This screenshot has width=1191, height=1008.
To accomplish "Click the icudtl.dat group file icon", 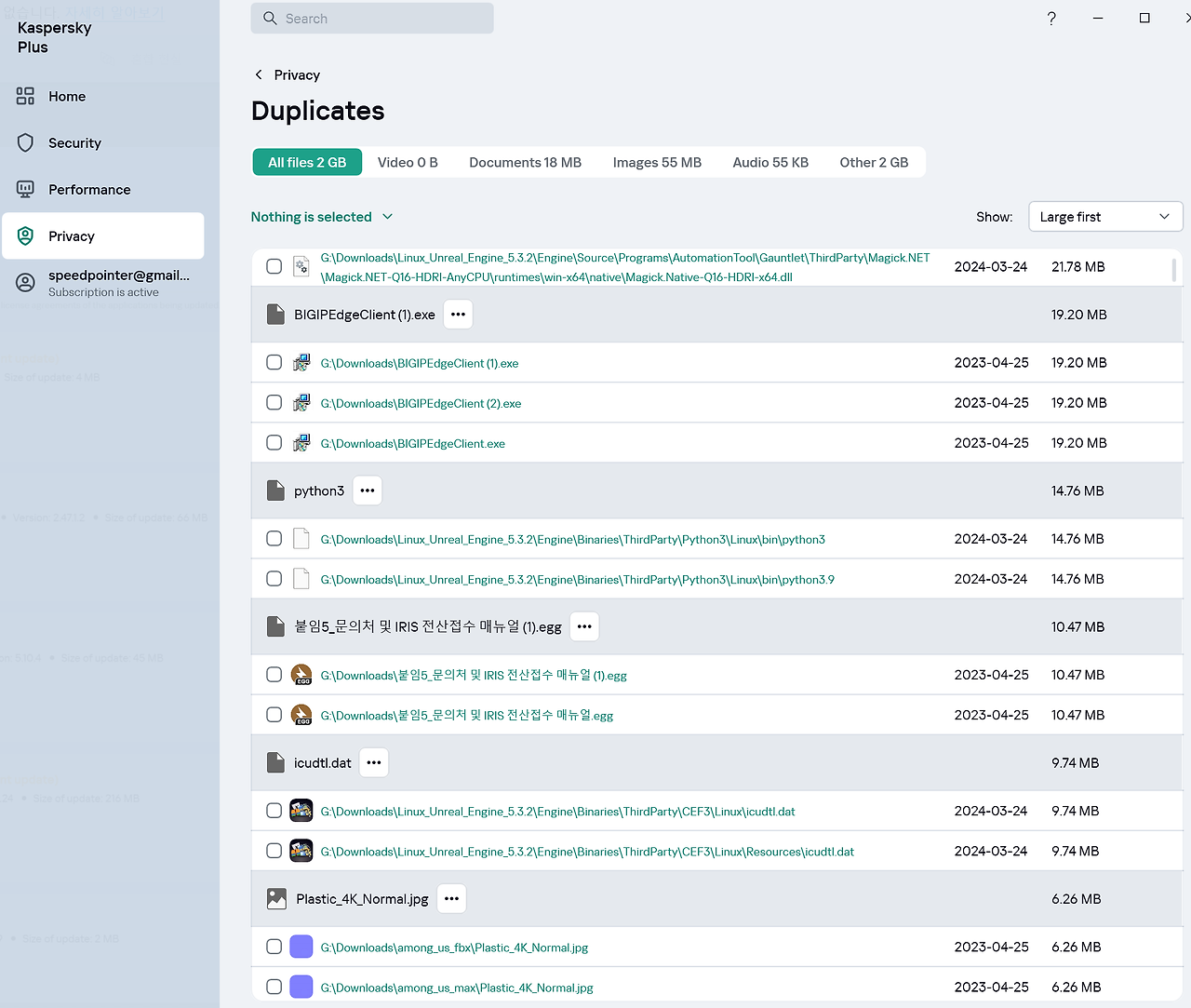I will tap(275, 763).
